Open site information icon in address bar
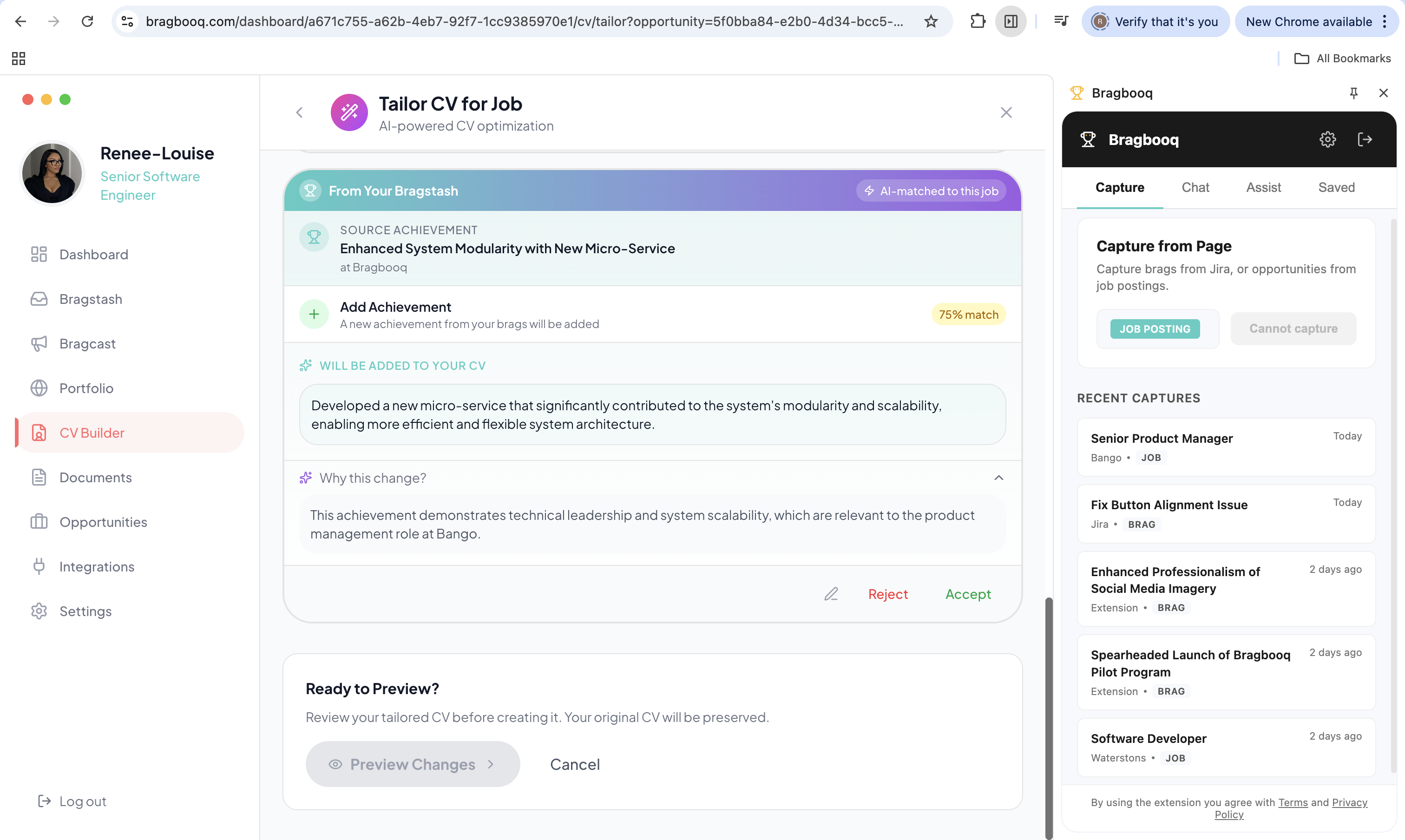Image resolution: width=1405 pixels, height=840 pixels. pos(127,21)
